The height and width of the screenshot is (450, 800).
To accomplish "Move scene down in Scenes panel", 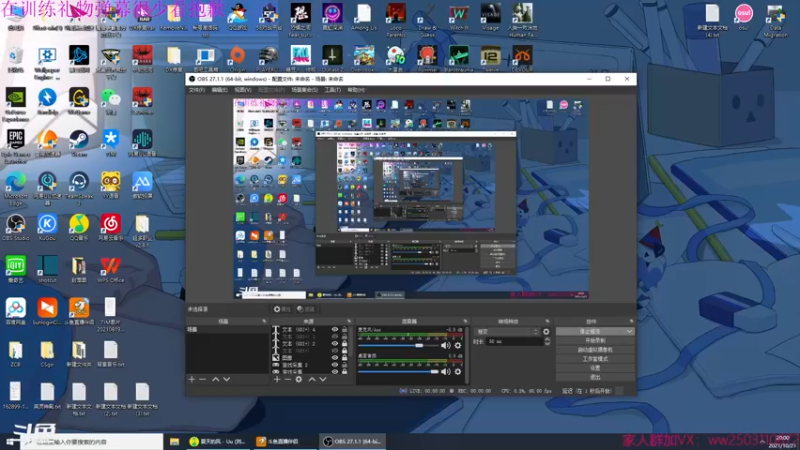I will [227, 380].
